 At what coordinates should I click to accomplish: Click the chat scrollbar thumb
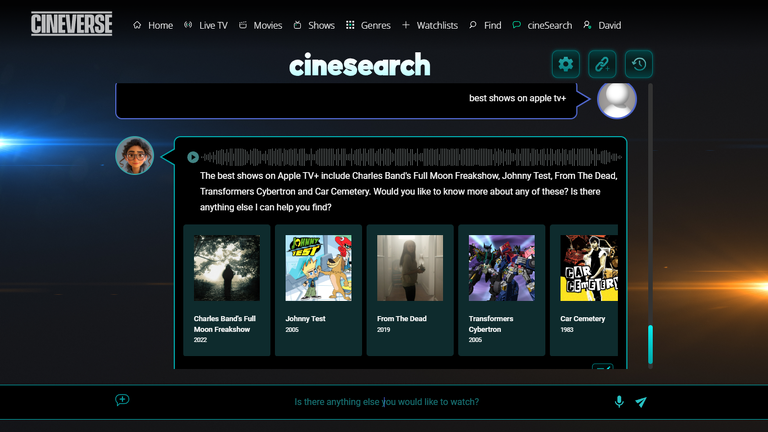[x=650, y=344]
